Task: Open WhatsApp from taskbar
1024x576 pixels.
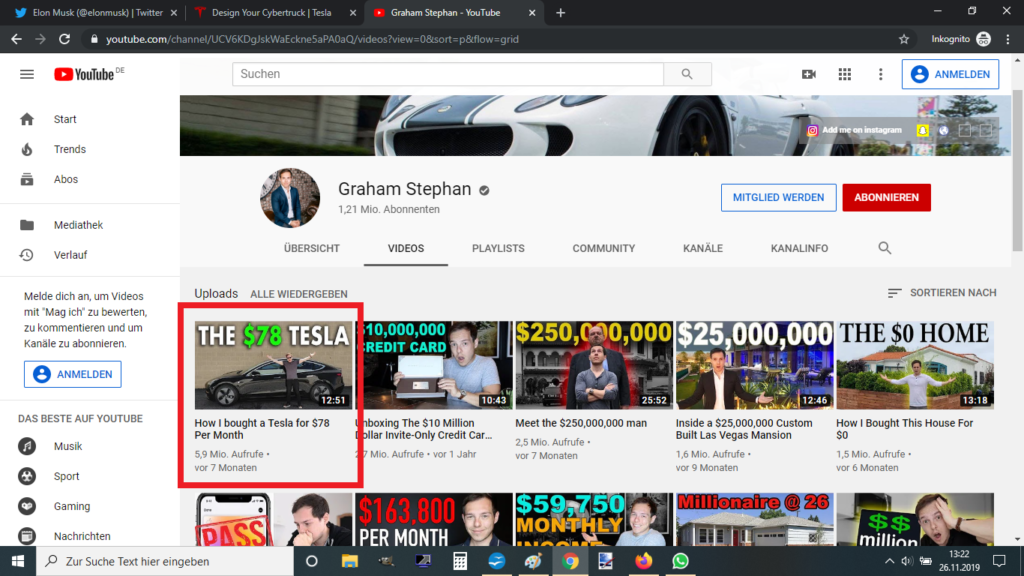Action: pos(680,561)
